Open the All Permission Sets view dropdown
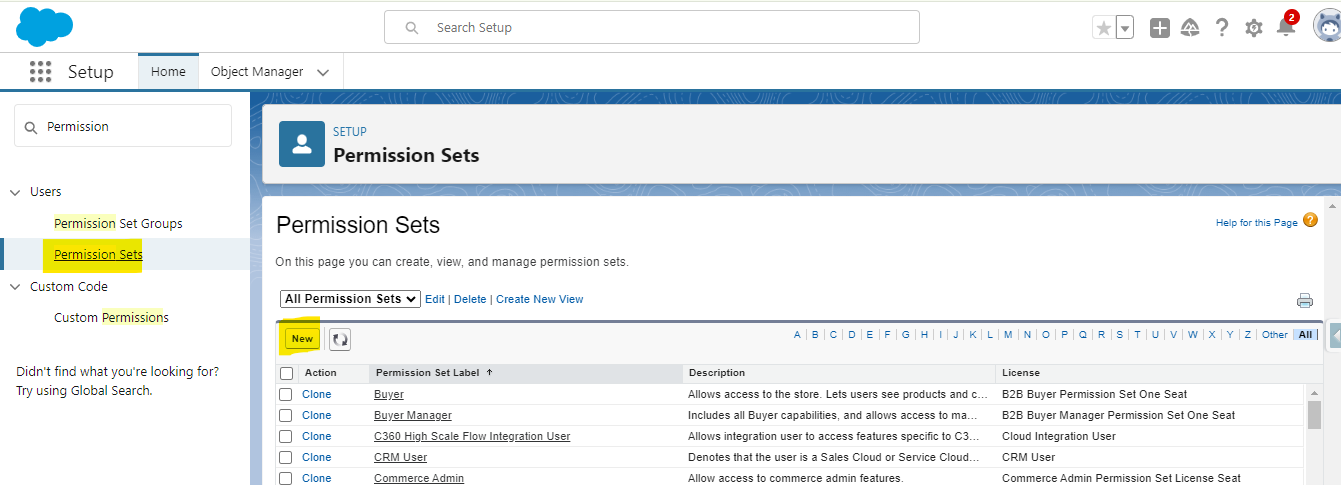The height and width of the screenshot is (485, 1341). point(350,299)
